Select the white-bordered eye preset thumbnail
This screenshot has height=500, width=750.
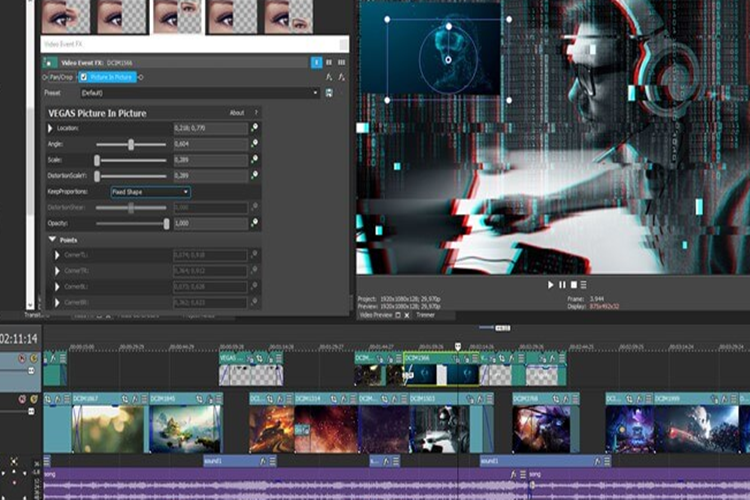pyautogui.click(x=177, y=17)
